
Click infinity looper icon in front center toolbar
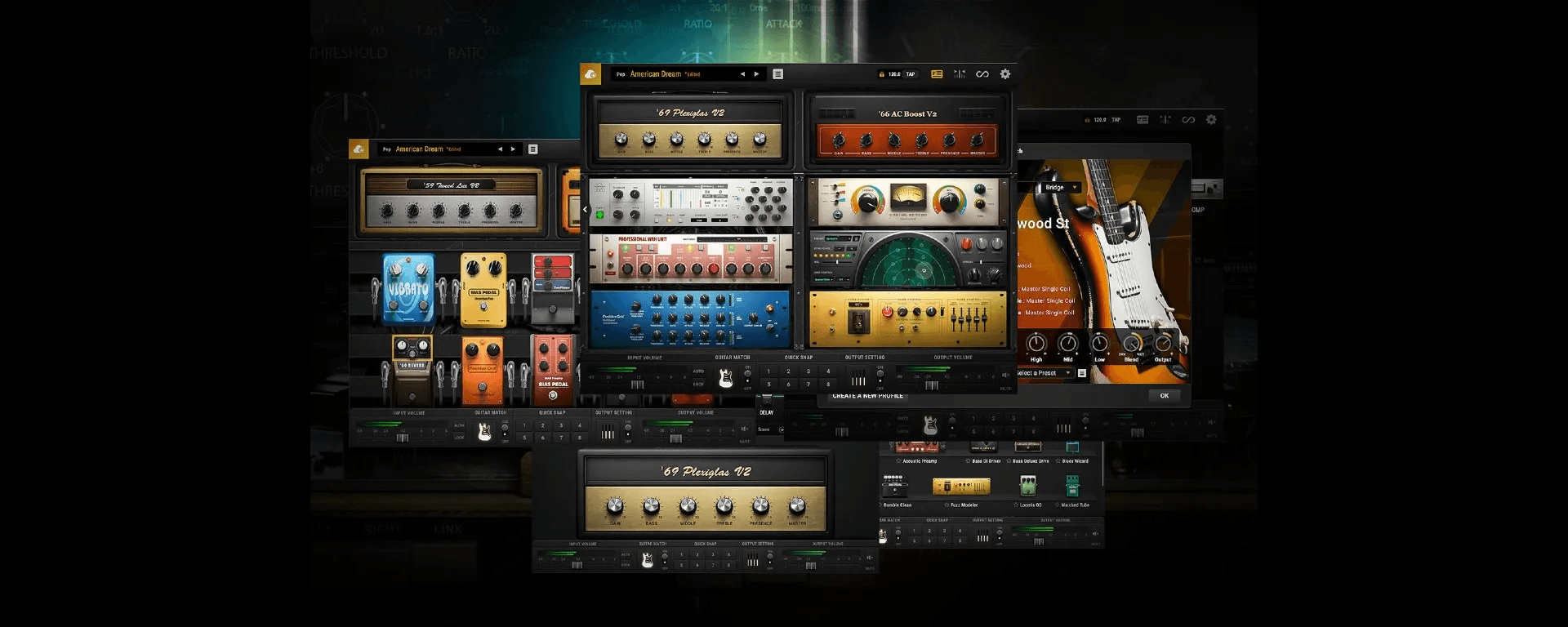click(982, 74)
